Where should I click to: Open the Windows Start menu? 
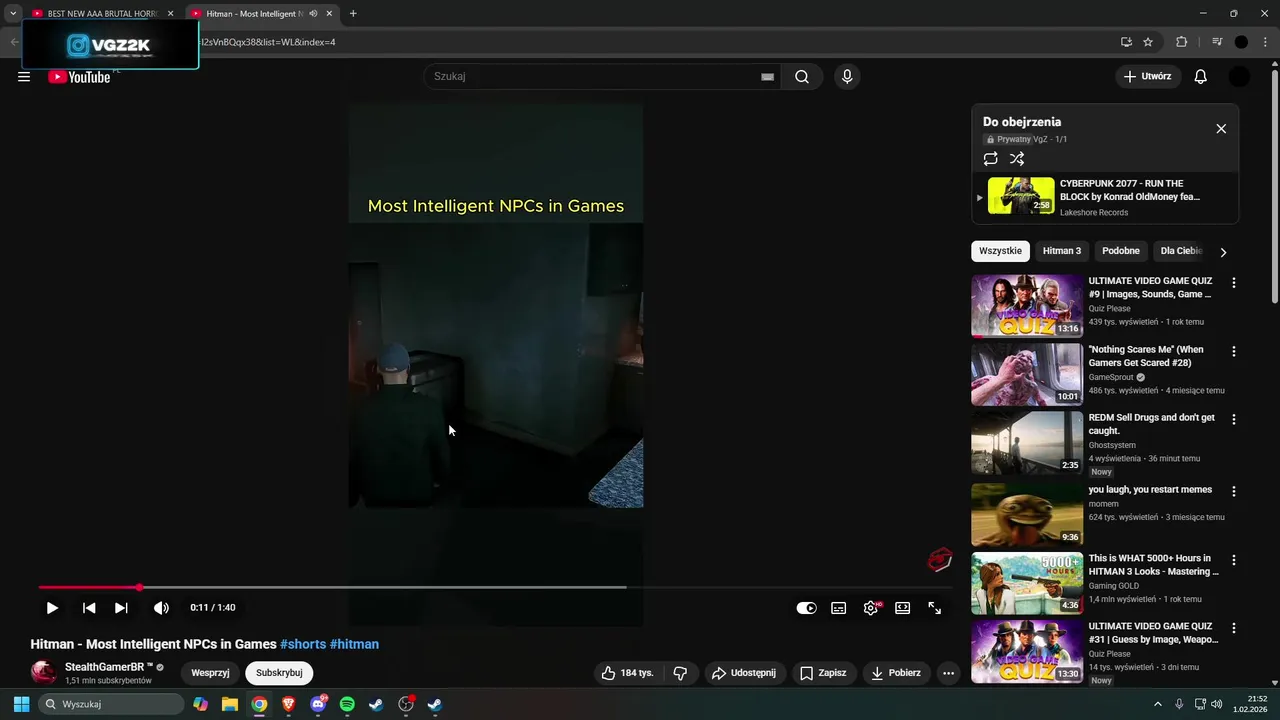point(21,704)
